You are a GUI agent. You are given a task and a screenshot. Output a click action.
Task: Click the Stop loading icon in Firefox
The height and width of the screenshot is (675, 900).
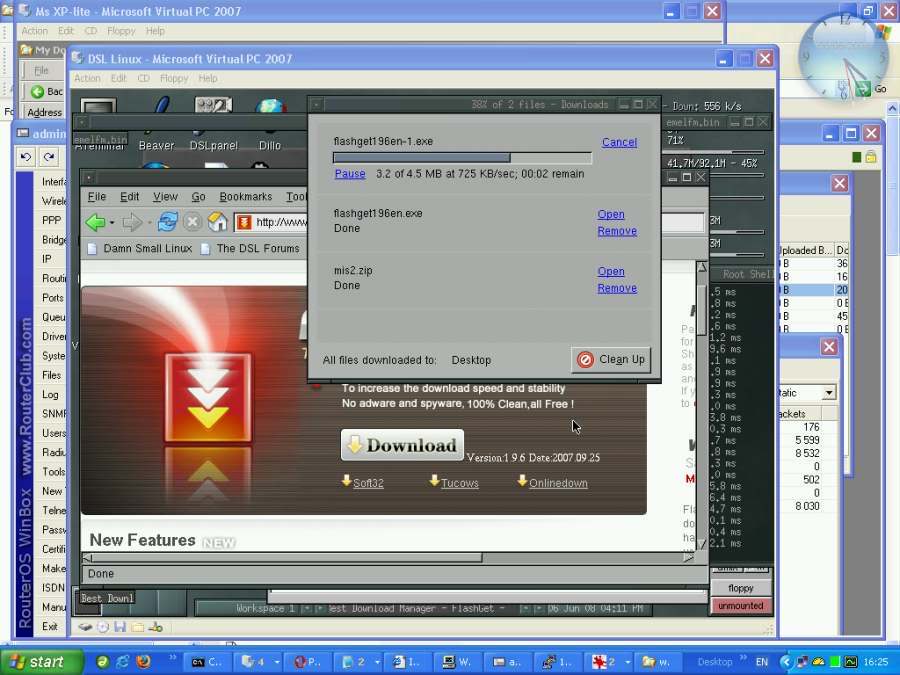191,222
